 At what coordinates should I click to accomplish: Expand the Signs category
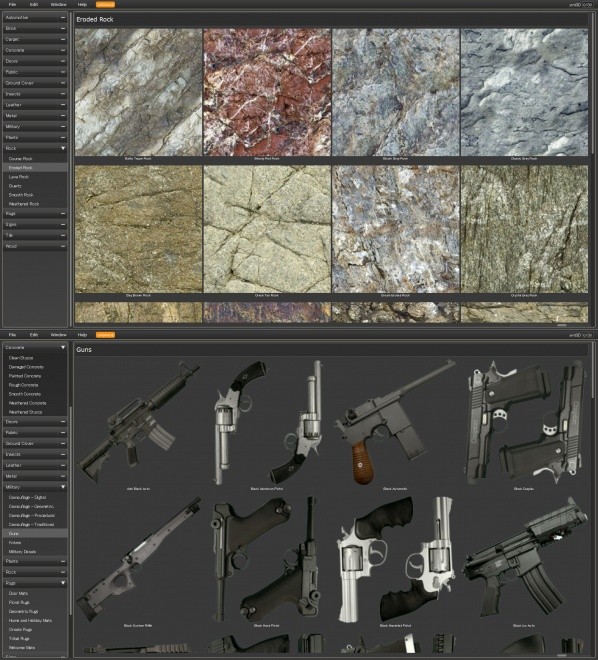(x=35, y=224)
